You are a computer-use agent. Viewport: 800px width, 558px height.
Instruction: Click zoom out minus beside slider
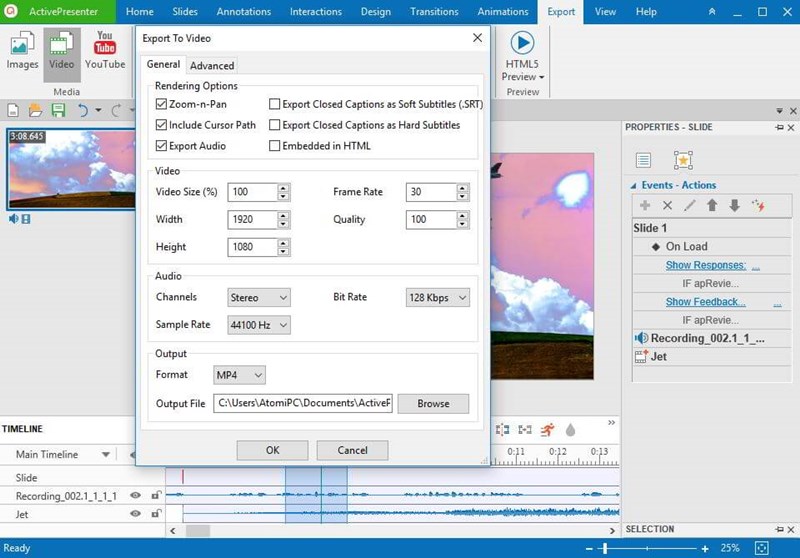click(x=589, y=549)
